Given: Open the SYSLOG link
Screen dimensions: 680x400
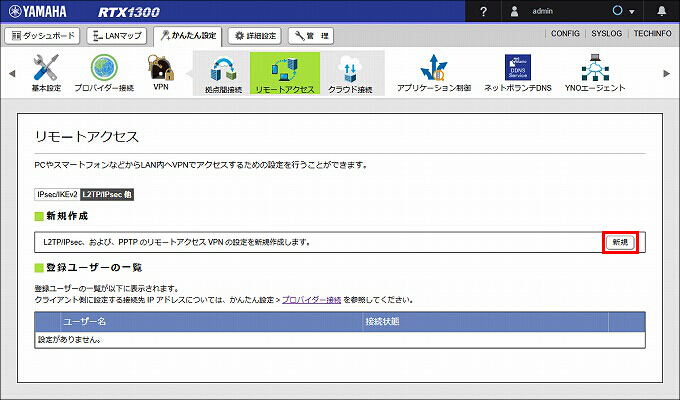Looking at the screenshot, I should [607, 33].
